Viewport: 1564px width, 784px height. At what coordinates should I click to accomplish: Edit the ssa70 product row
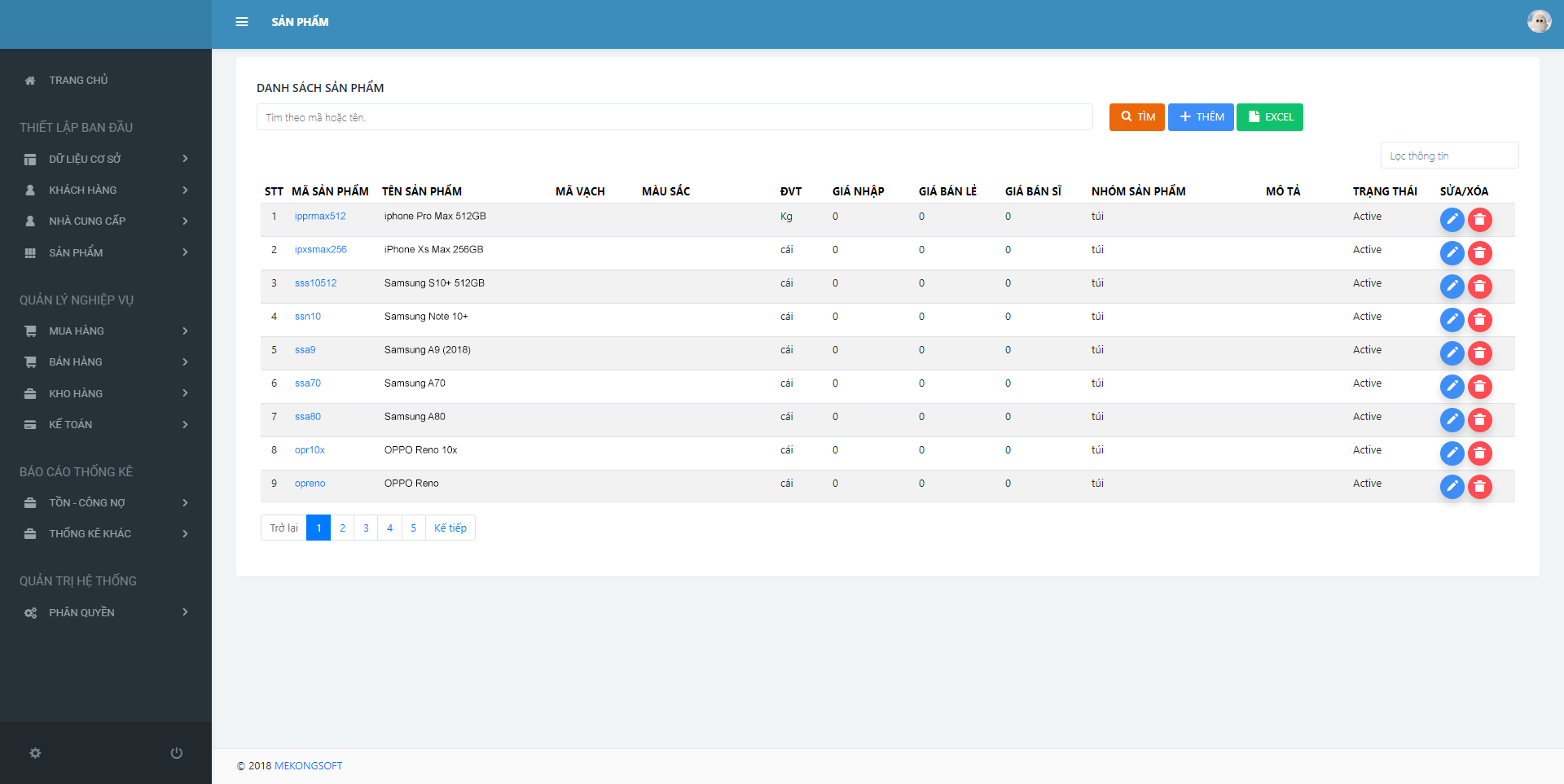coord(1452,387)
